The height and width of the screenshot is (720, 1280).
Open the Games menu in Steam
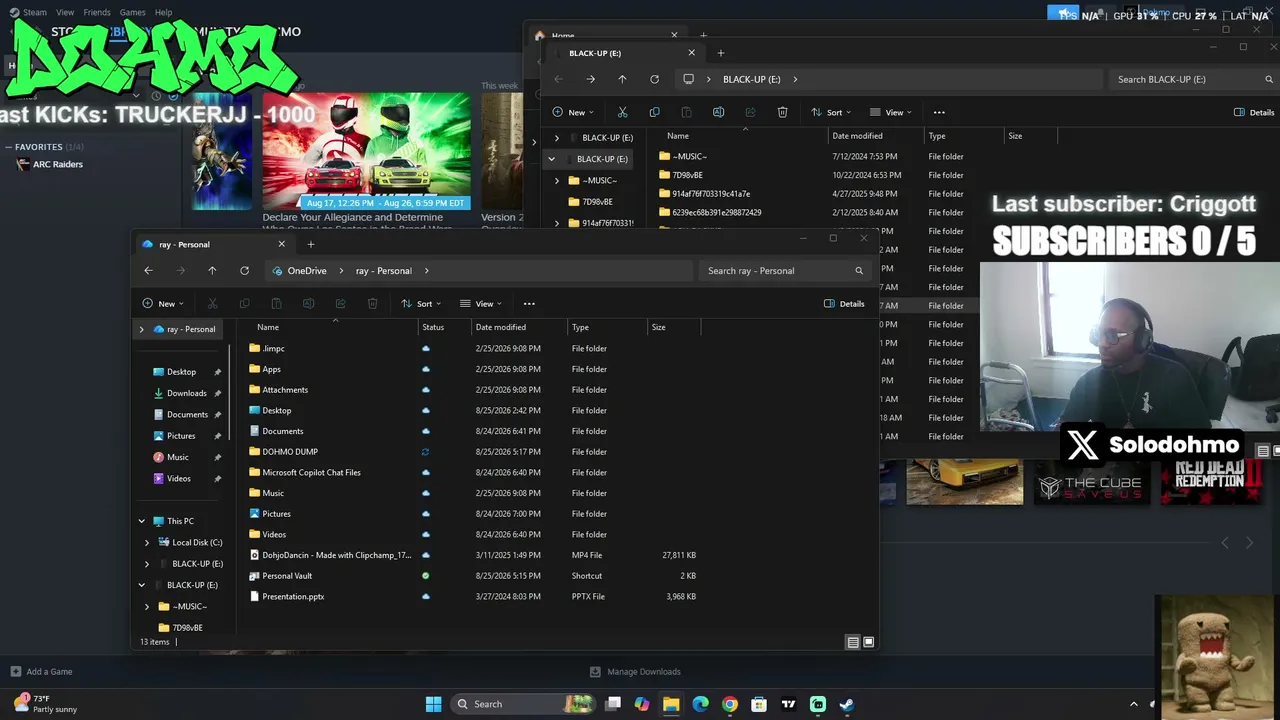(132, 12)
